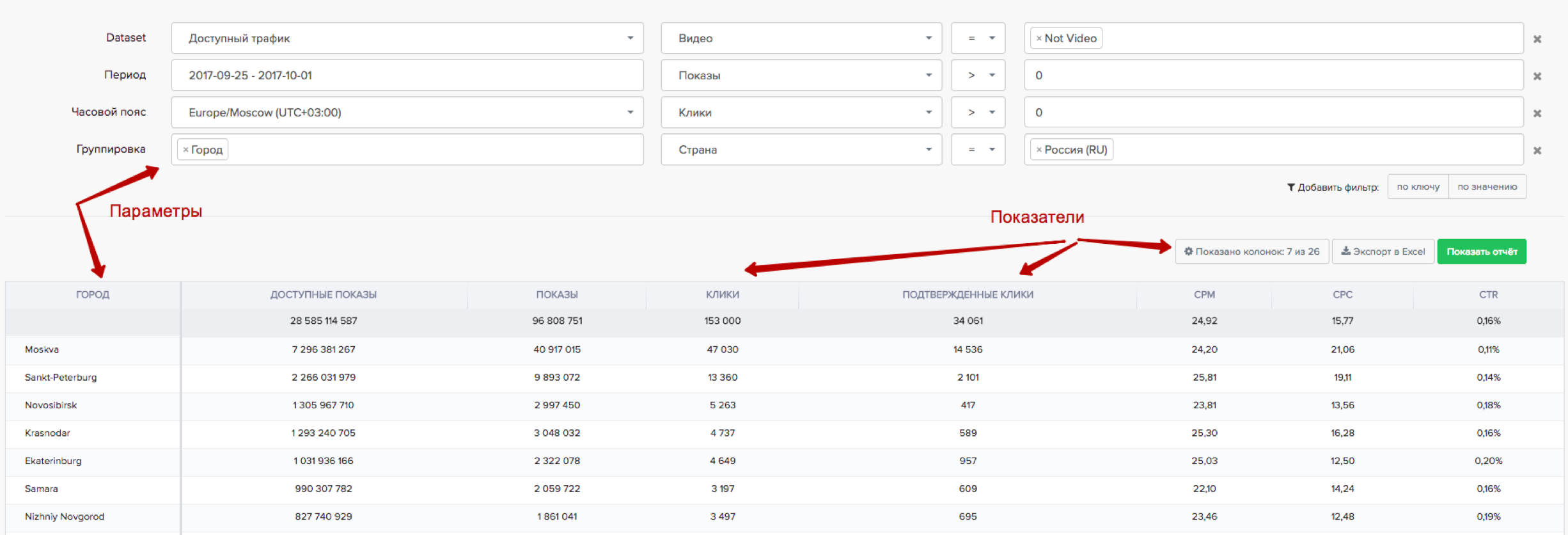Image resolution: width=1568 pixels, height=535 pixels.
Task: Export the report to Excel
Action: [x=1383, y=252]
